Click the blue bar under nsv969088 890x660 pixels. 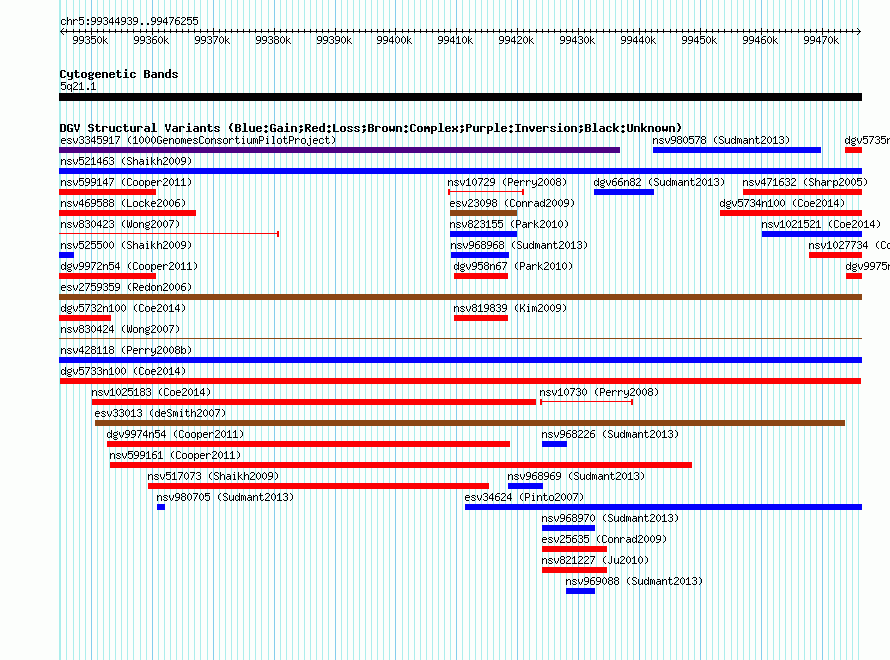click(580, 591)
